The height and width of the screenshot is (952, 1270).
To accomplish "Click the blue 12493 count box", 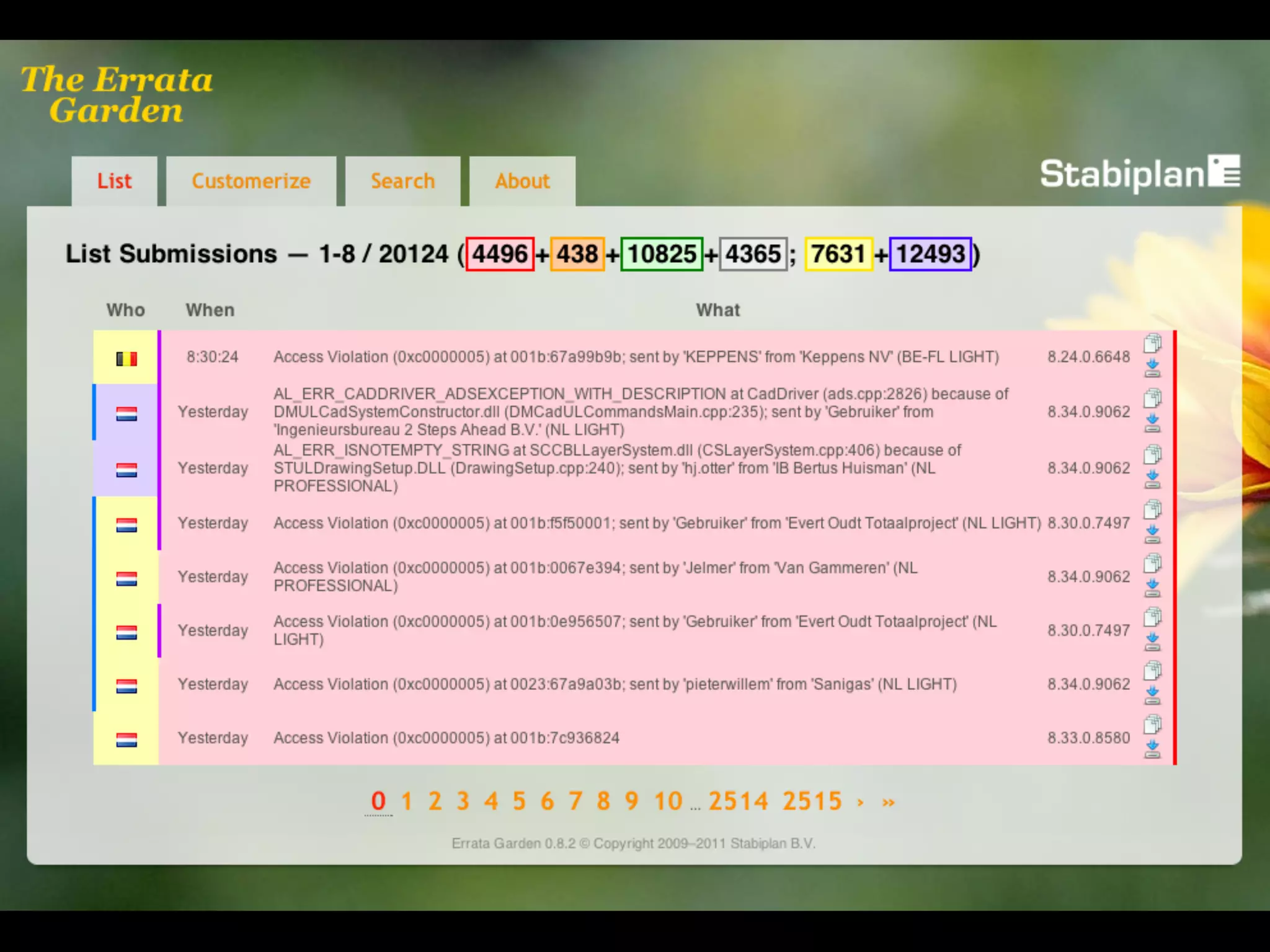I will [x=930, y=254].
